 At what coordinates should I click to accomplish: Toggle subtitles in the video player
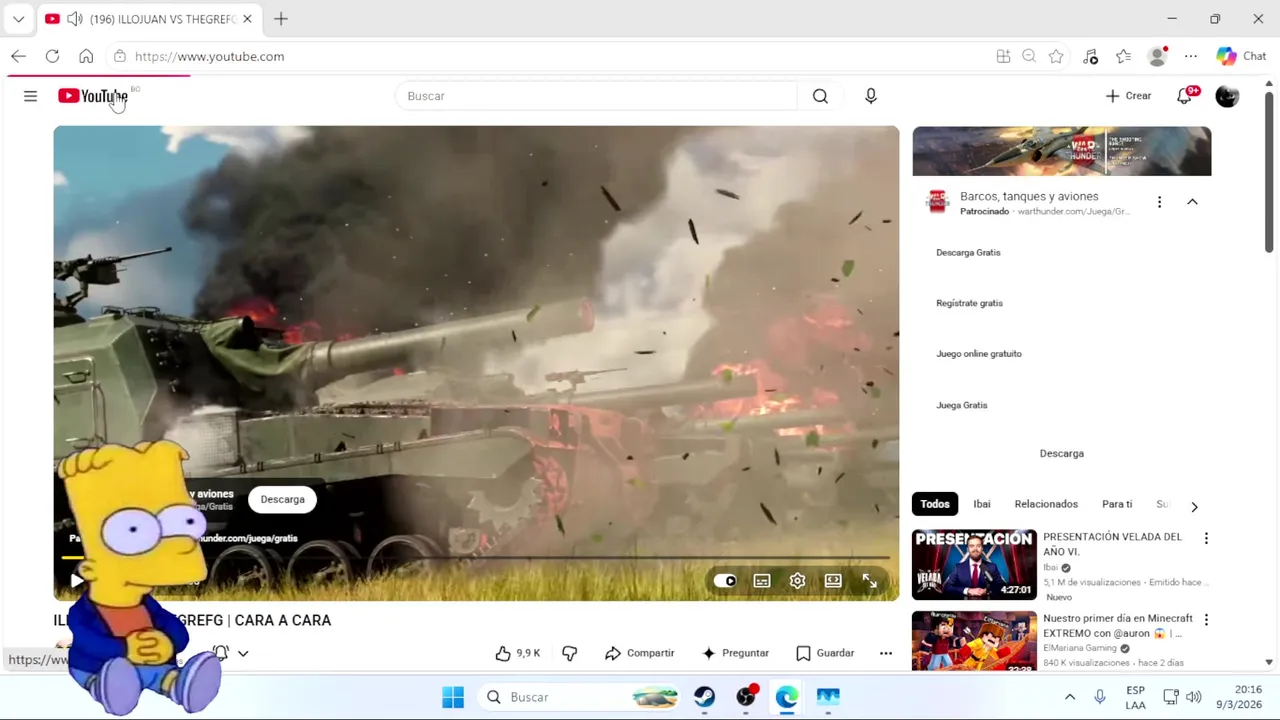762,581
